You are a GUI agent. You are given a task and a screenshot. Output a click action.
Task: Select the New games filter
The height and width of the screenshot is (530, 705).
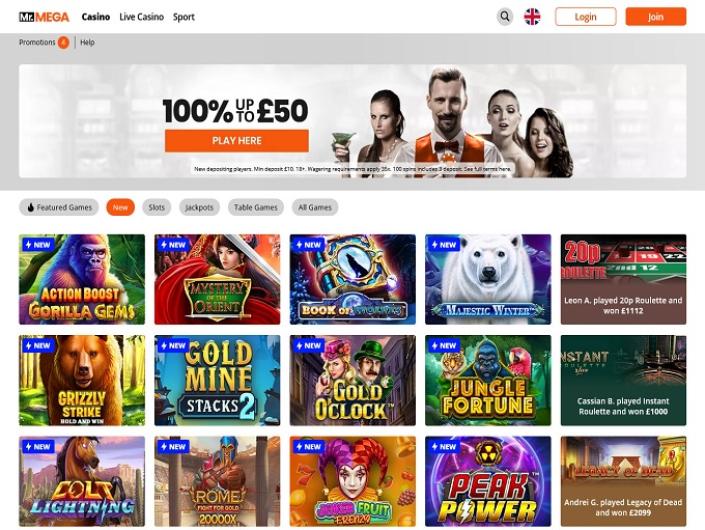[120, 207]
